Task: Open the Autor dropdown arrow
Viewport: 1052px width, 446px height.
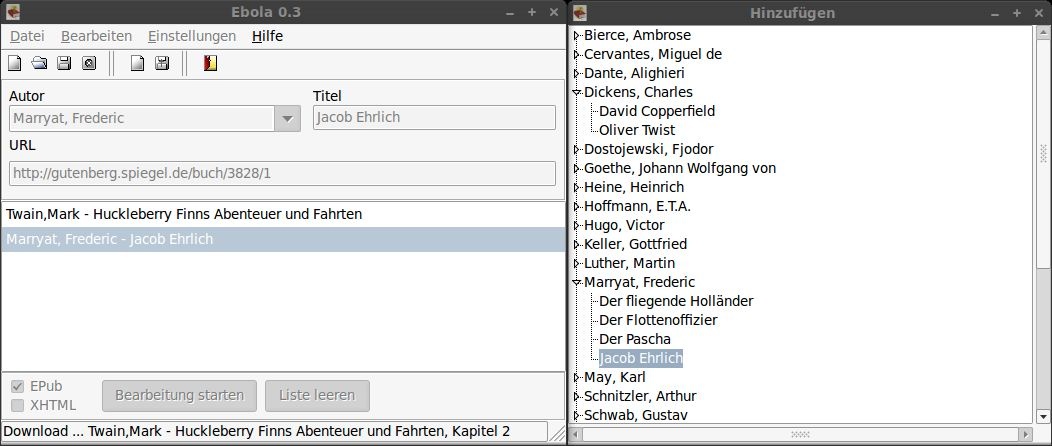Action: pos(288,118)
